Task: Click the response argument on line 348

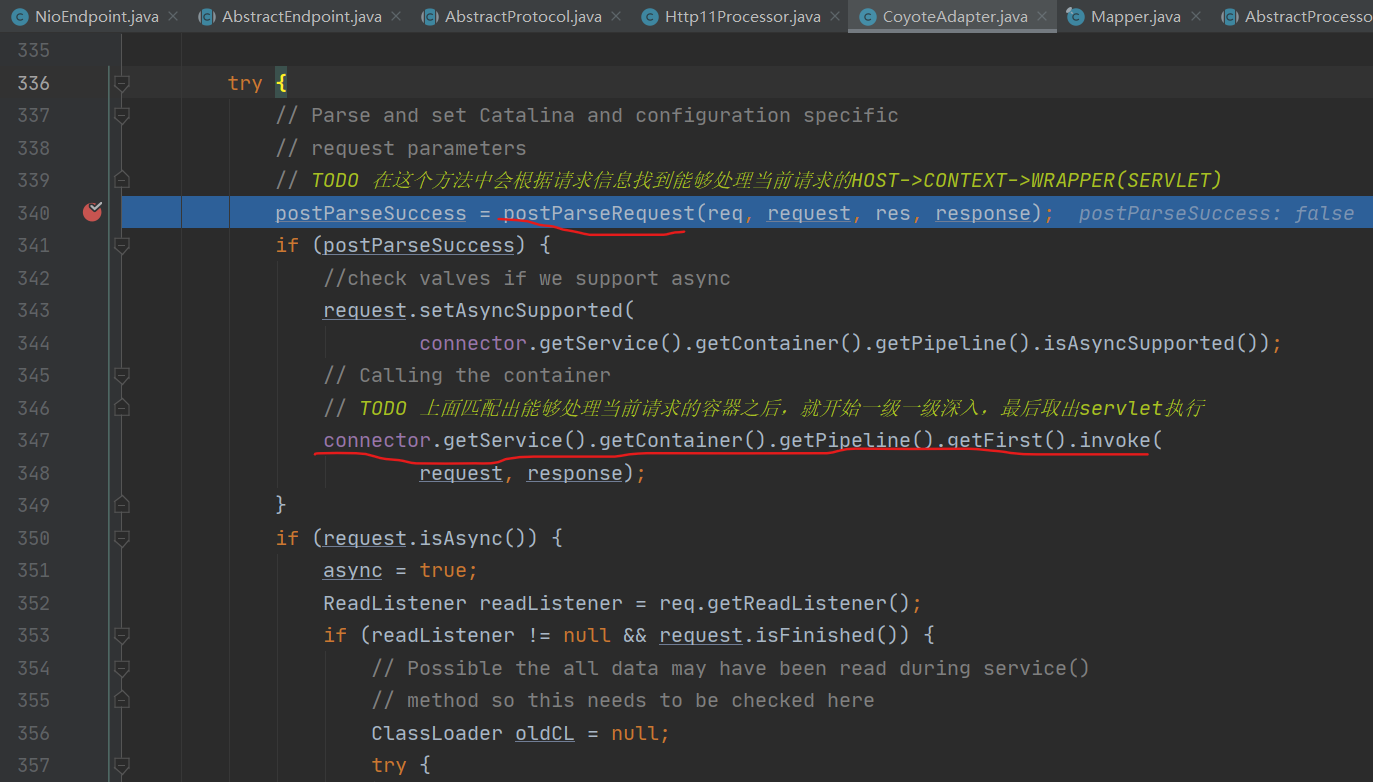Action: pos(575,473)
